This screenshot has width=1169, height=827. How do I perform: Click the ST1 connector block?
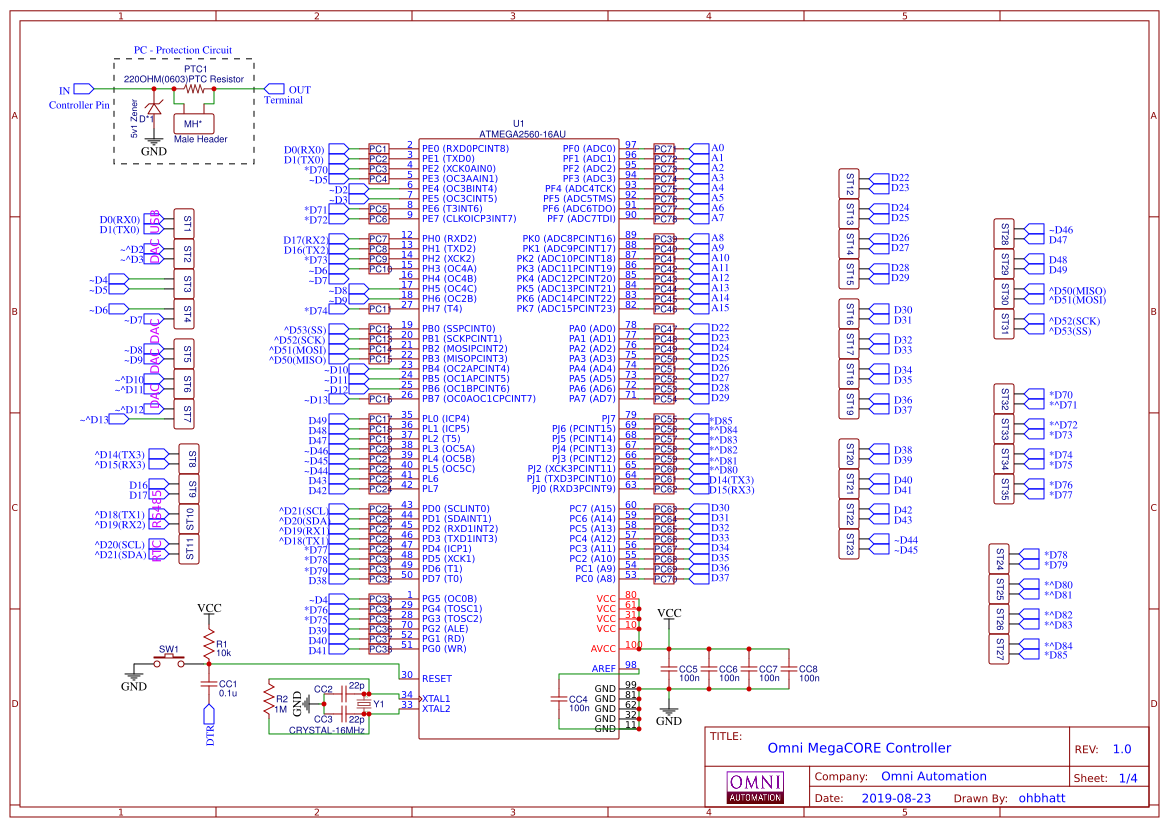(186, 224)
